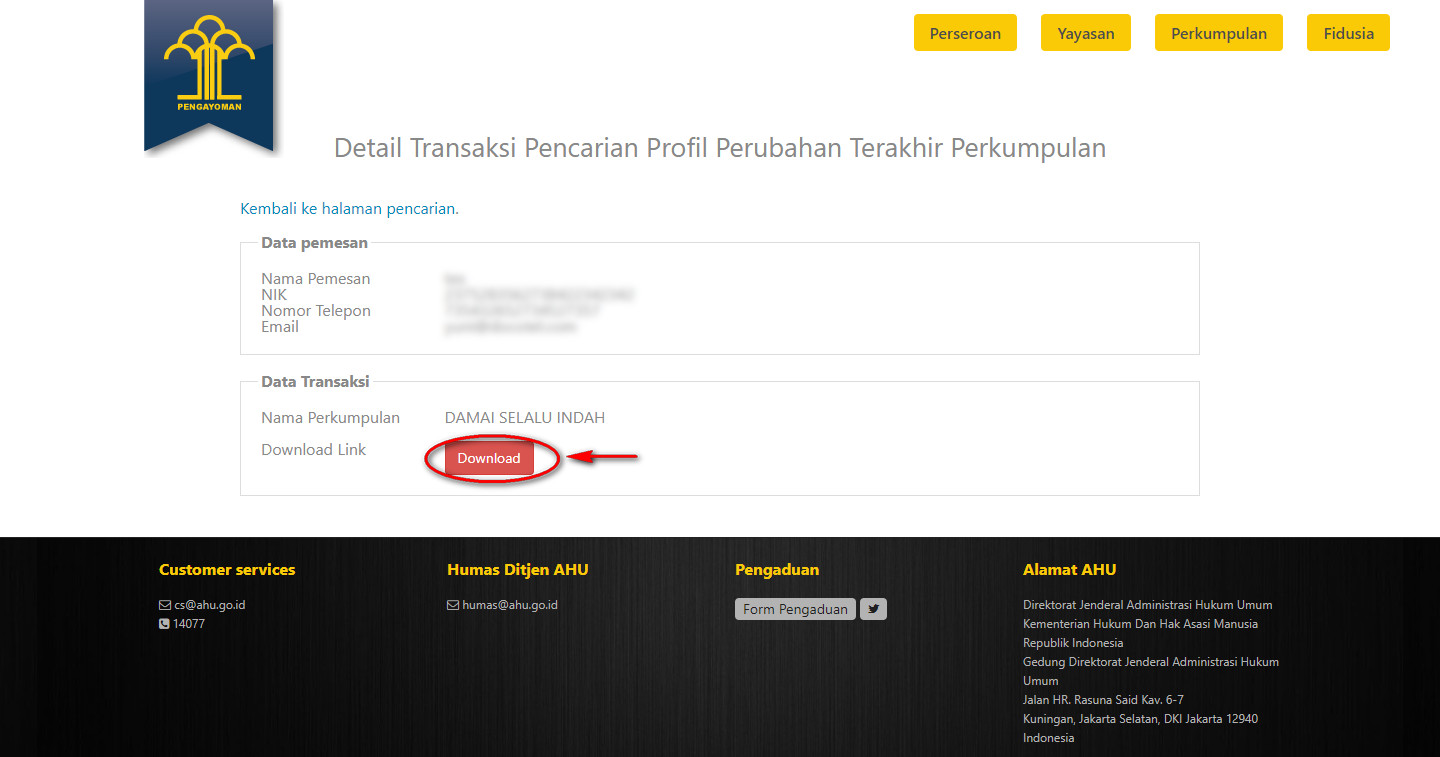Click the cs@ahu.go.id email address
This screenshot has width=1440, height=757.
pos(210,605)
